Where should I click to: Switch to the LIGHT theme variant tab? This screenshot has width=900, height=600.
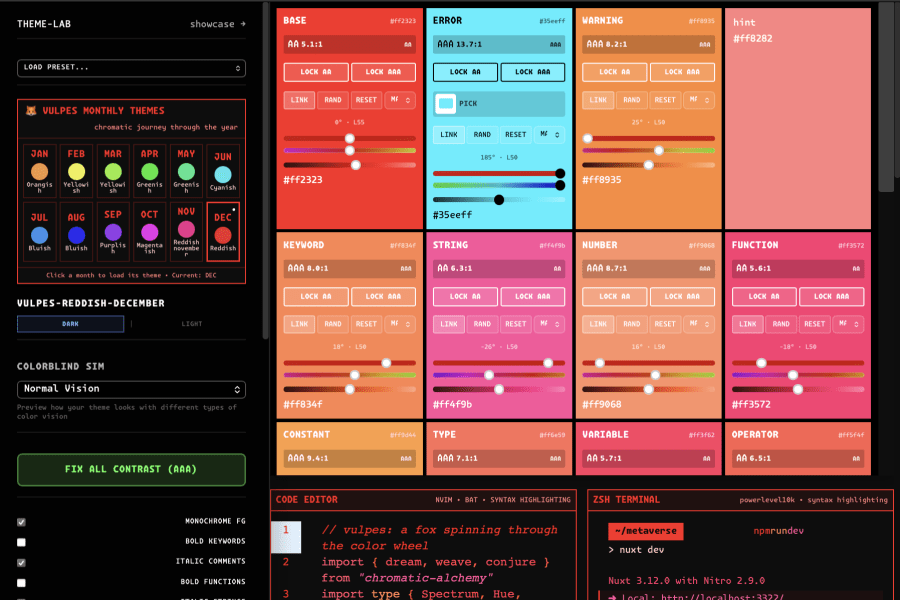point(192,324)
